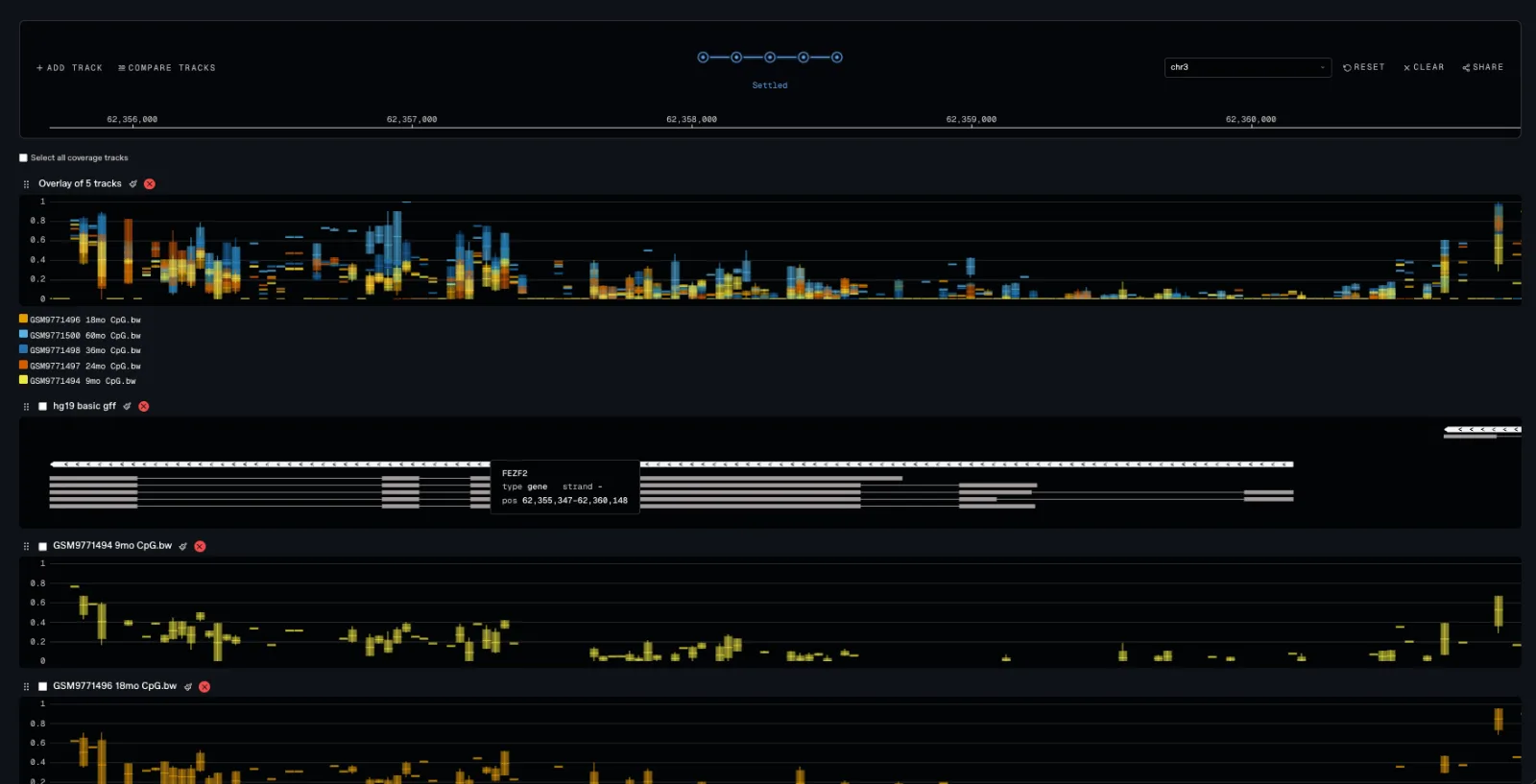
Task: Remove the Overlay of 5 tracks track
Action: click(x=150, y=184)
